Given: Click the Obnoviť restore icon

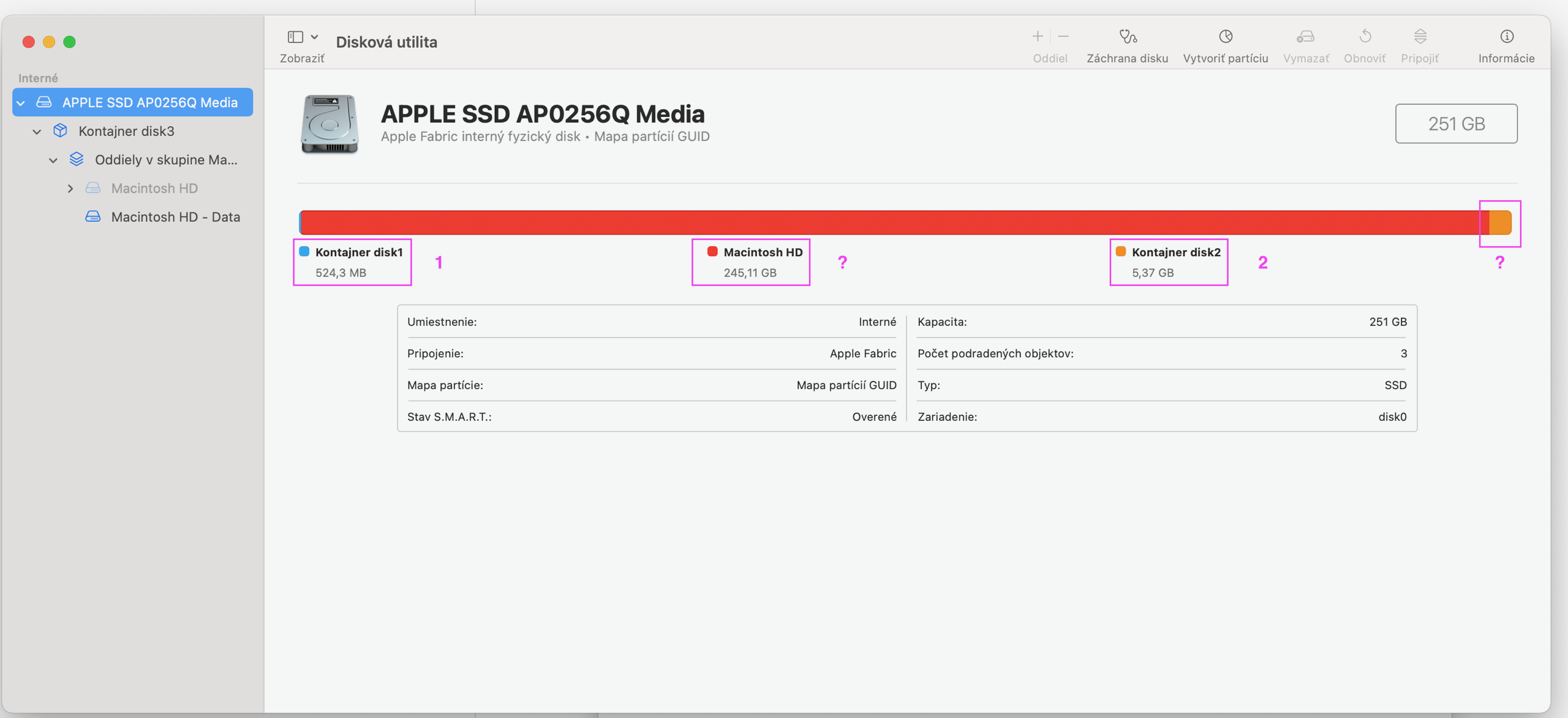Looking at the screenshot, I should (1365, 37).
